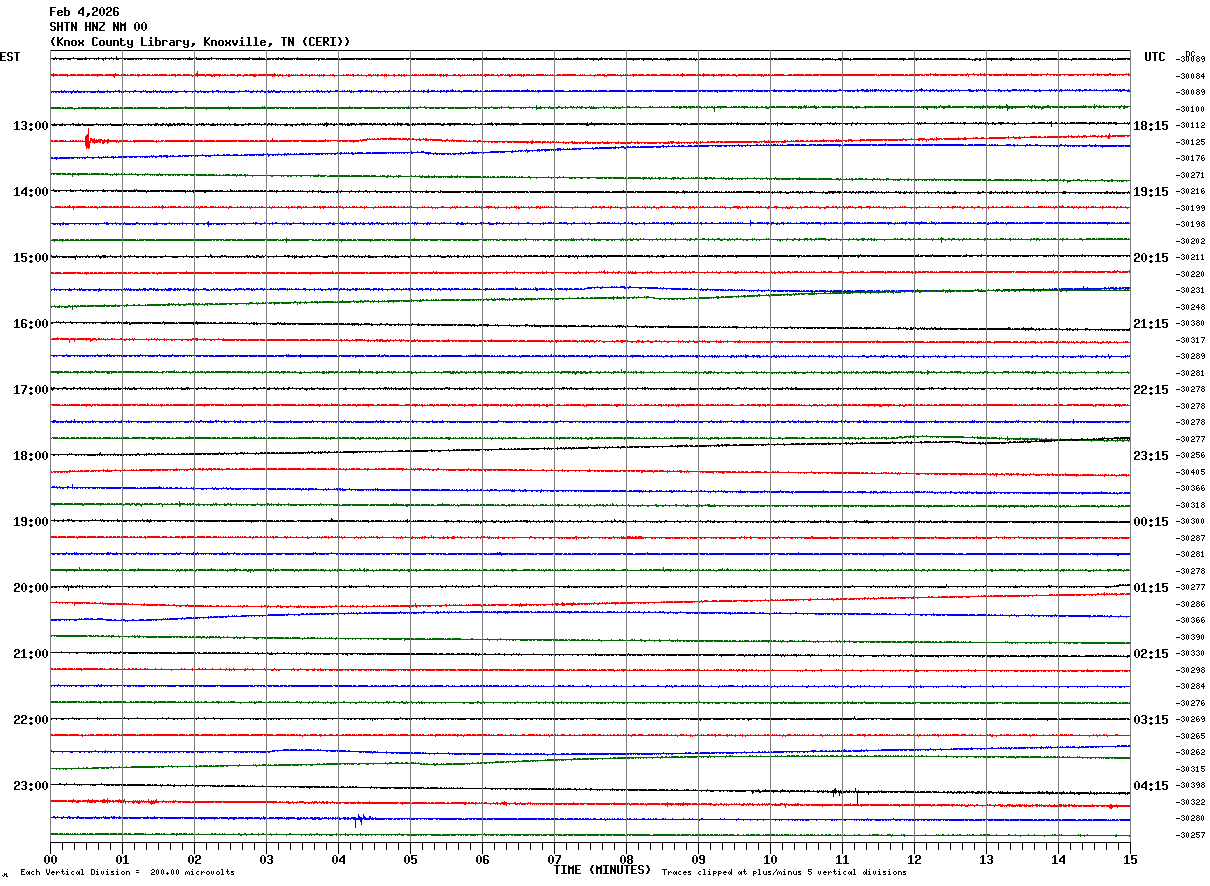This screenshot has width=1210, height=886.
Task: Click the DC offset value -30125
Action: tap(1191, 142)
